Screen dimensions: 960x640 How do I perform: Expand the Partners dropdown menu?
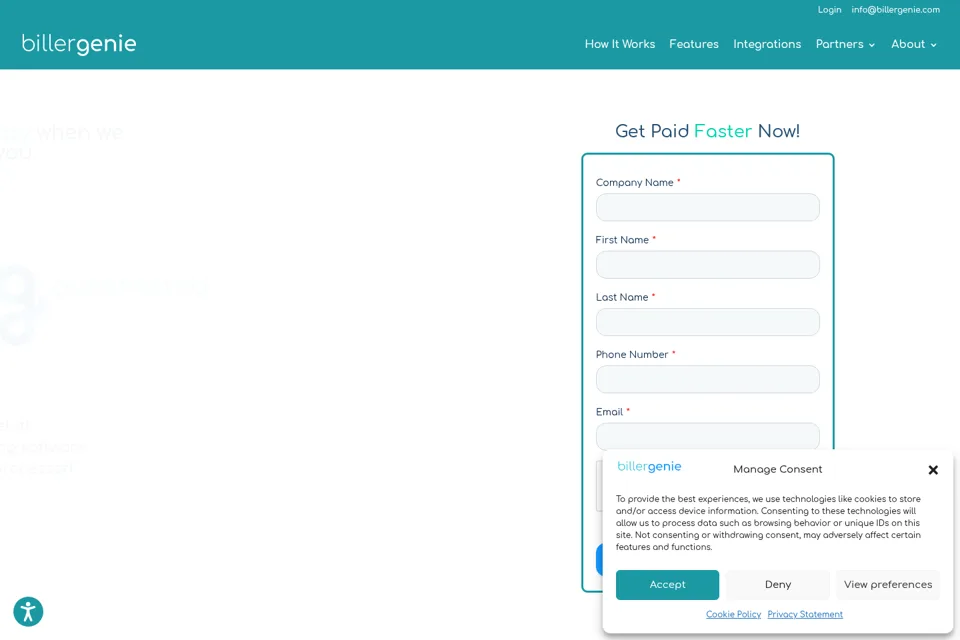coord(845,44)
